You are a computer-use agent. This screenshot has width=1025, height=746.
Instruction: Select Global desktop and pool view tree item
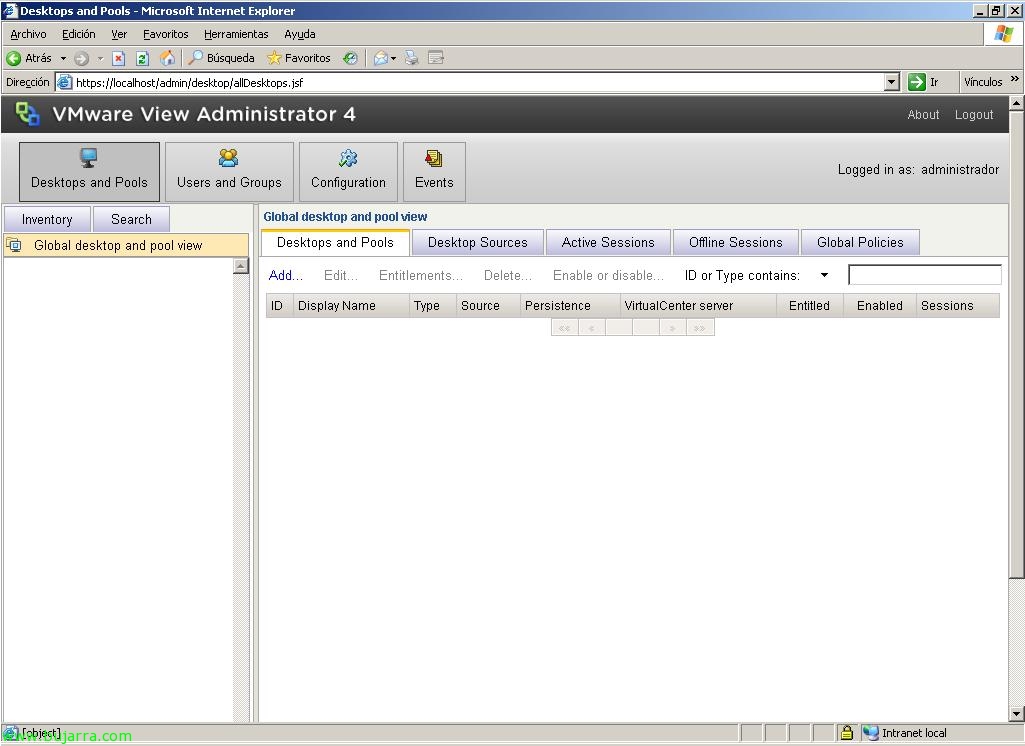pyautogui.click(x=126, y=245)
